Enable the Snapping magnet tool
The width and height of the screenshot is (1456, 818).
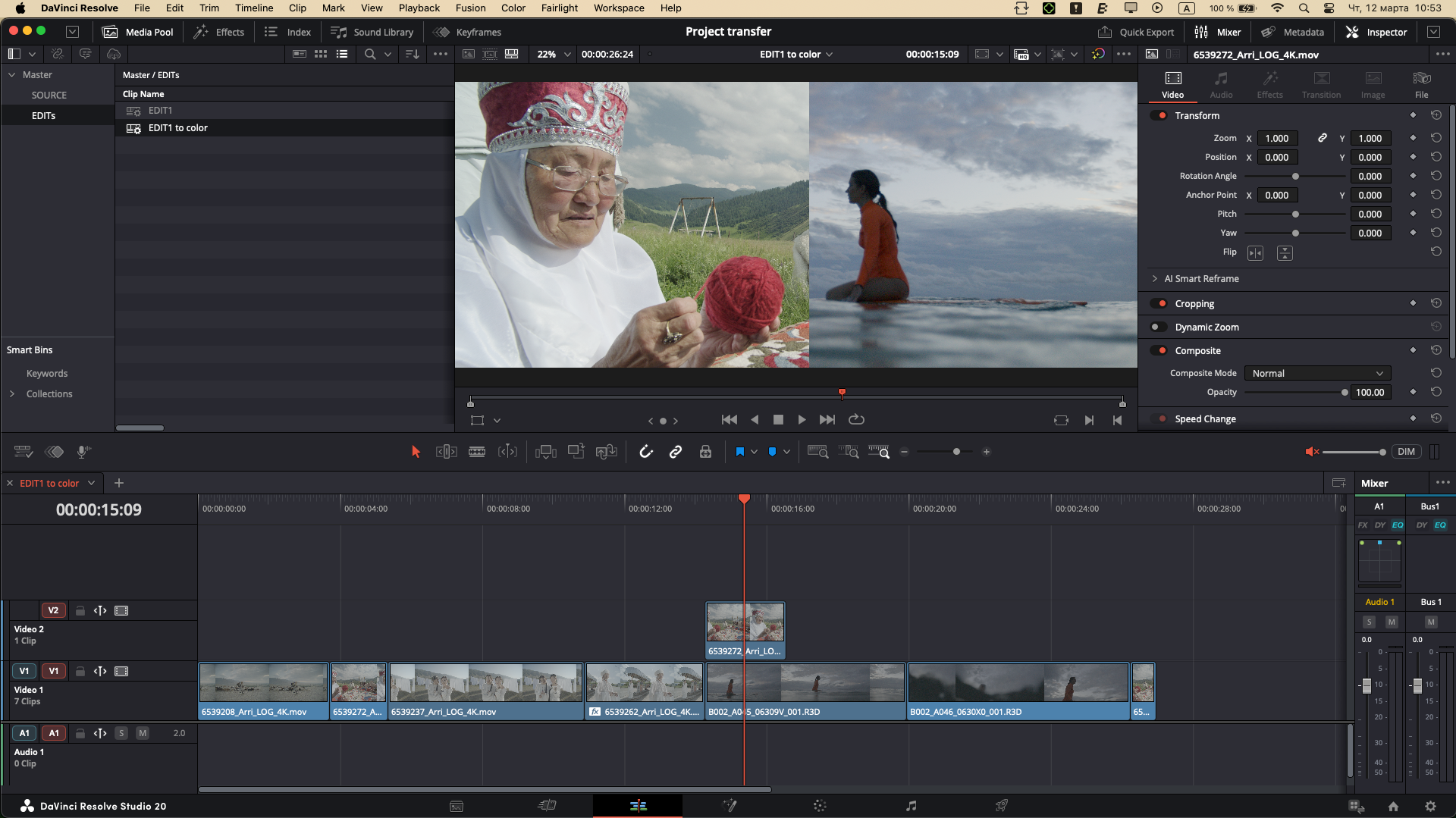coord(646,451)
